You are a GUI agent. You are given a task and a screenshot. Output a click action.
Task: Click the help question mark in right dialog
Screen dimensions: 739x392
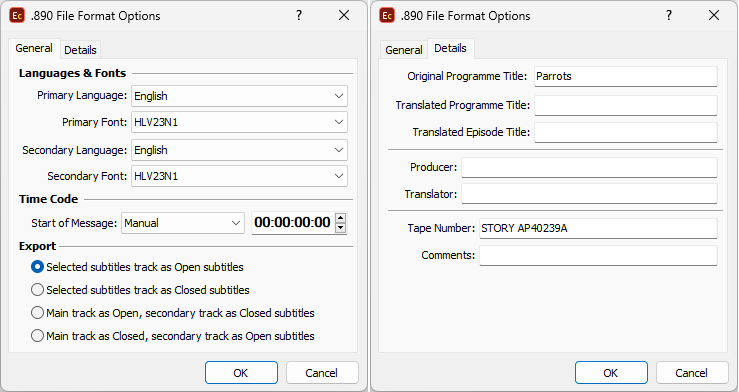(669, 16)
